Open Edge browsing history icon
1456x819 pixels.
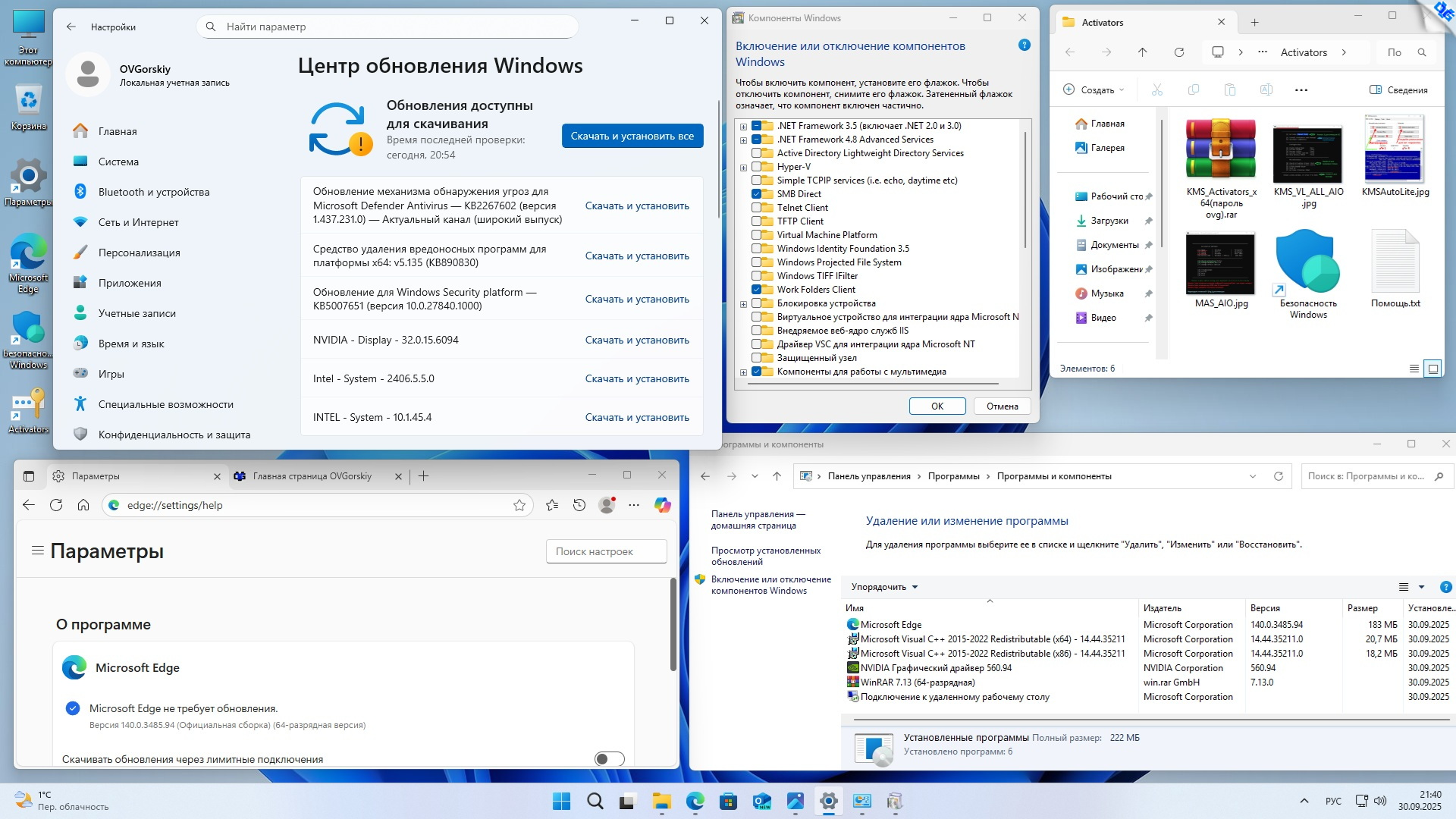pos(579,505)
